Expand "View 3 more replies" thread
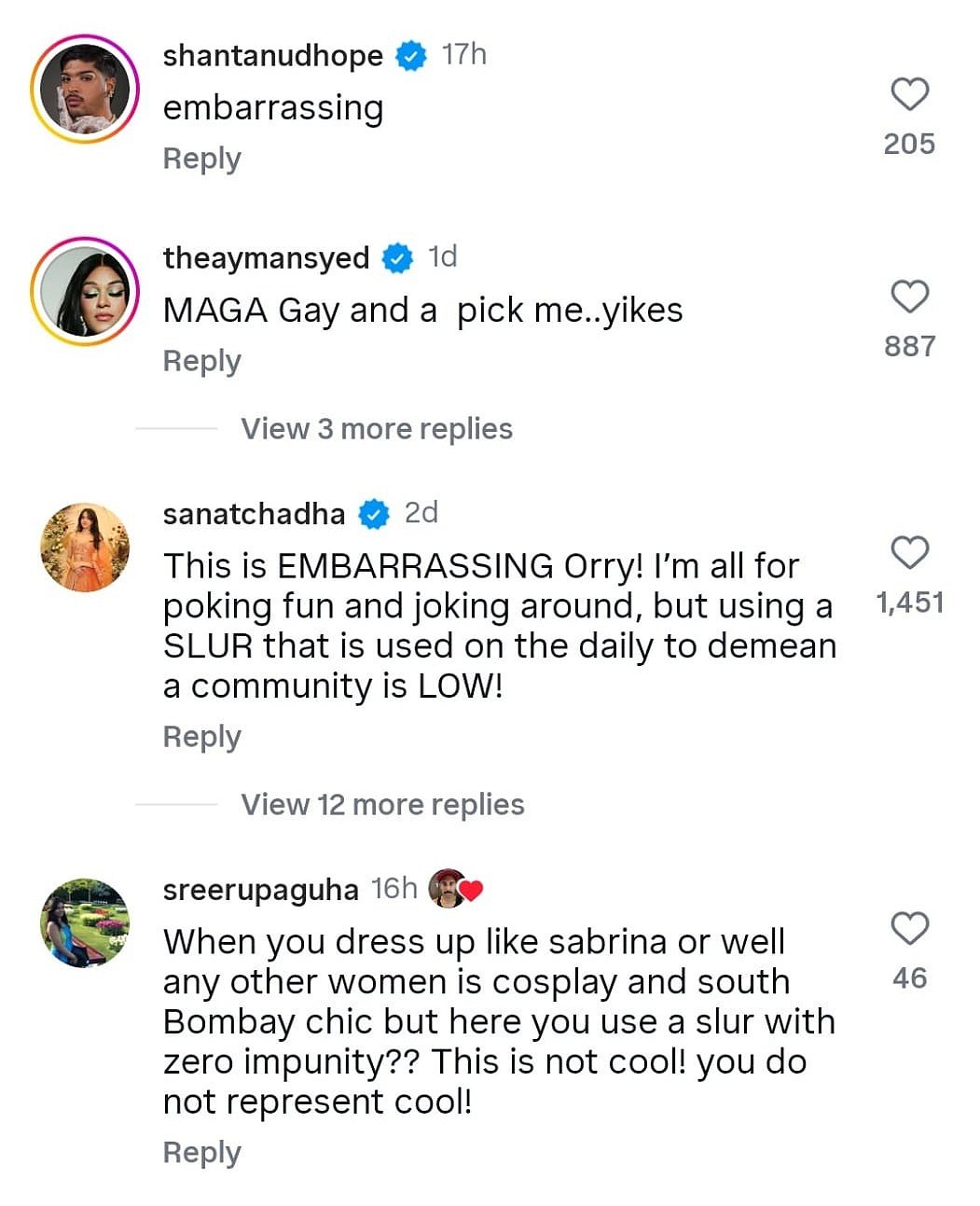 tap(377, 429)
